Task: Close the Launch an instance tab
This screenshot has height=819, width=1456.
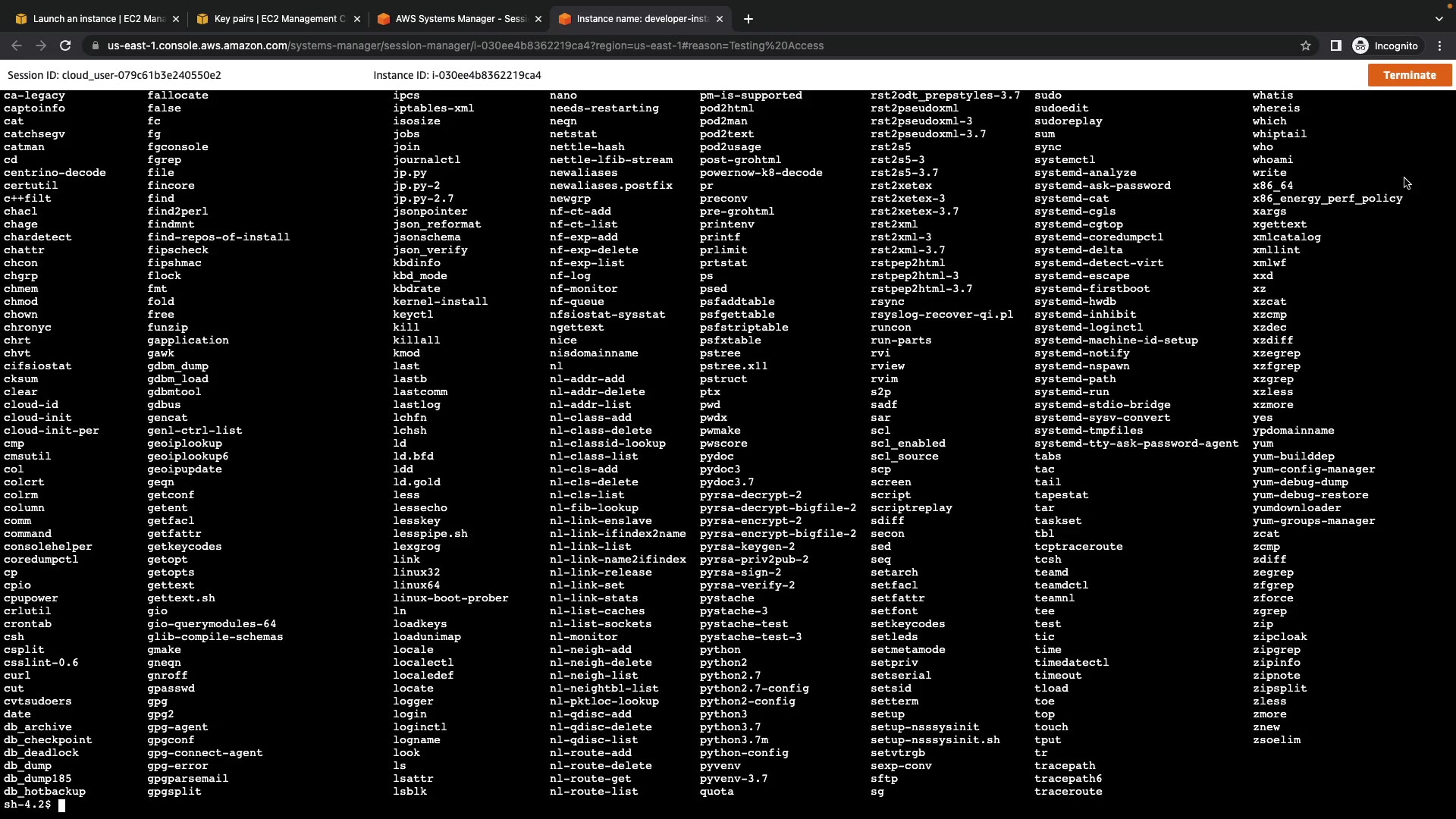Action: [x=176, y=19]
